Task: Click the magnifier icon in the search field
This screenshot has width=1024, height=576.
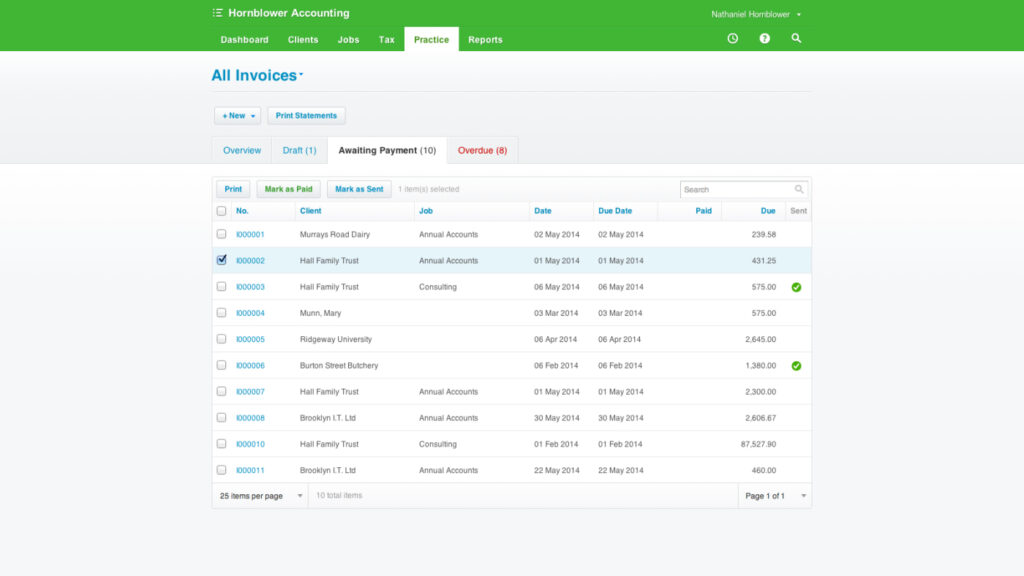Action: point(799,189)
